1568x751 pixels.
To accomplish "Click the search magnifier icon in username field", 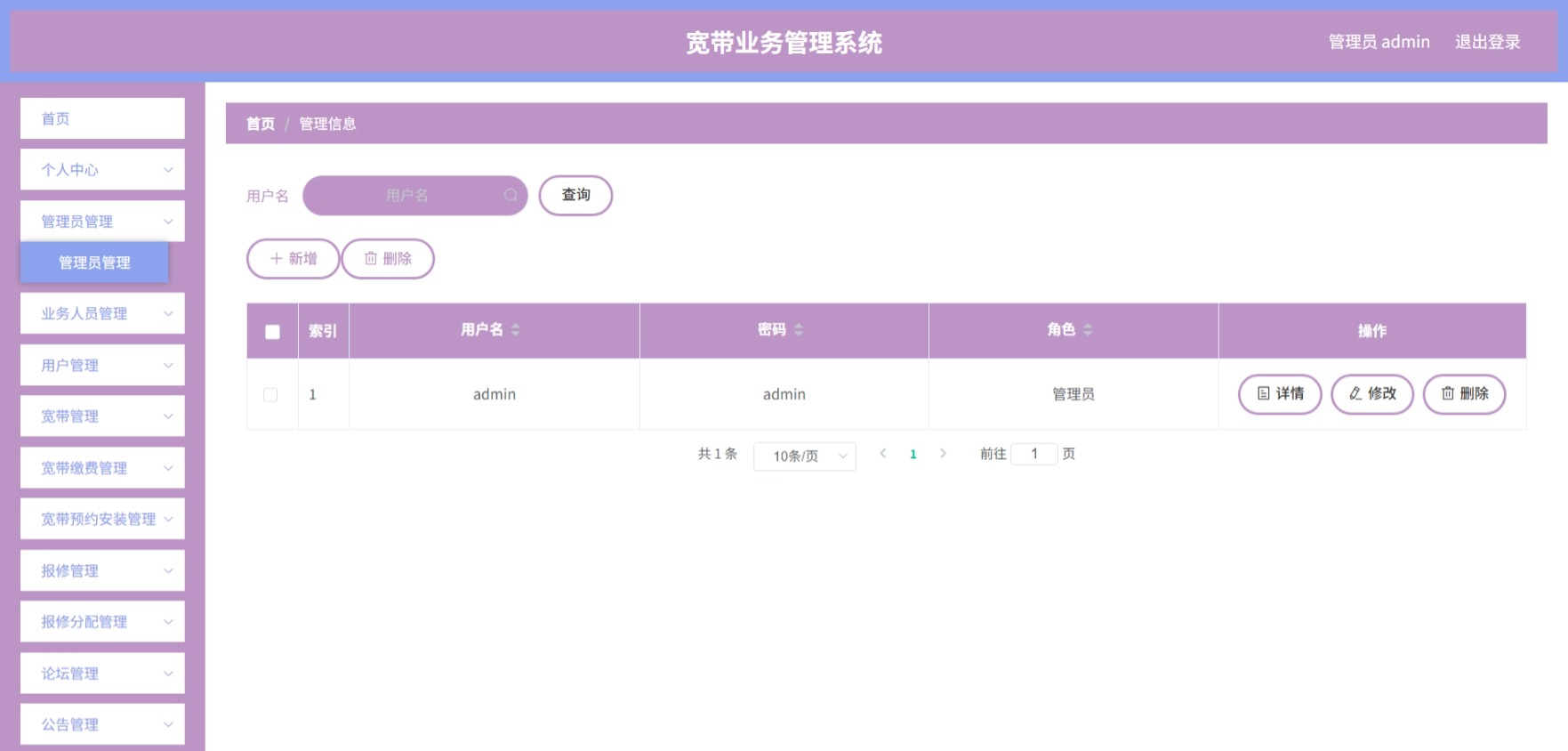I will tap(511, 195).
